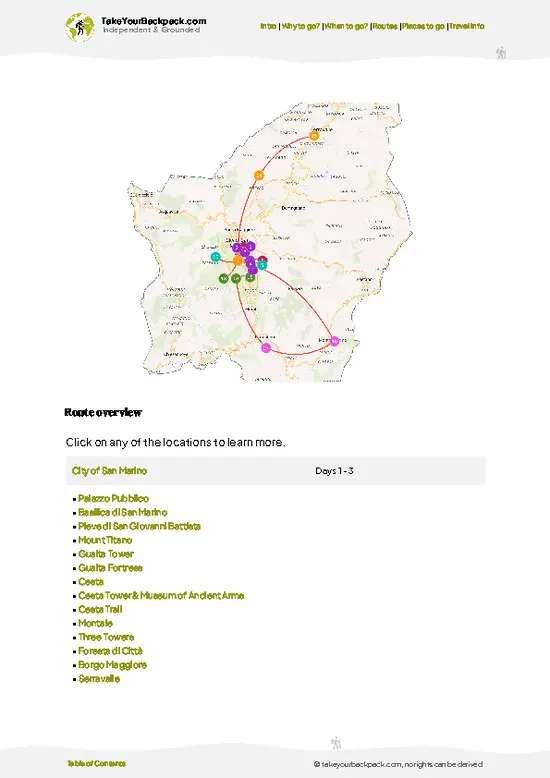Click the TakeYourBackpack.com site title text

(153, 21)
